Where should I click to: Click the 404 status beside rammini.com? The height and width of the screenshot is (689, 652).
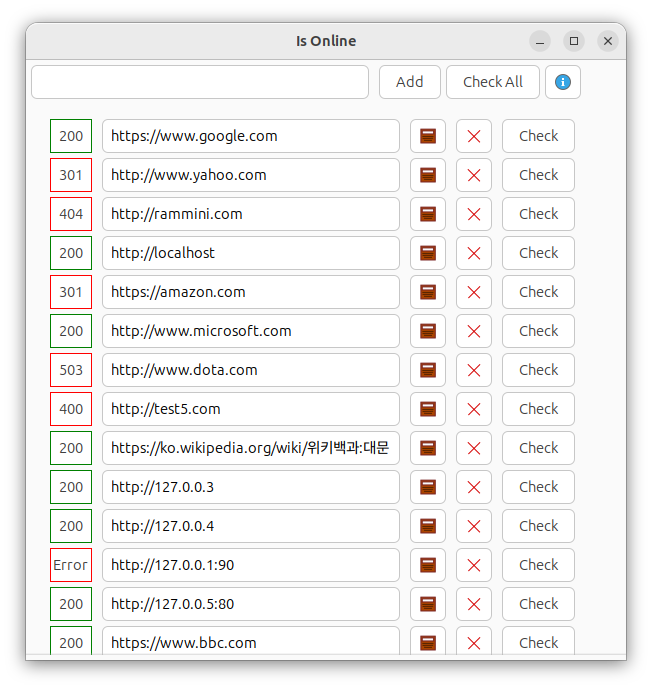click(x=71, y=214)
